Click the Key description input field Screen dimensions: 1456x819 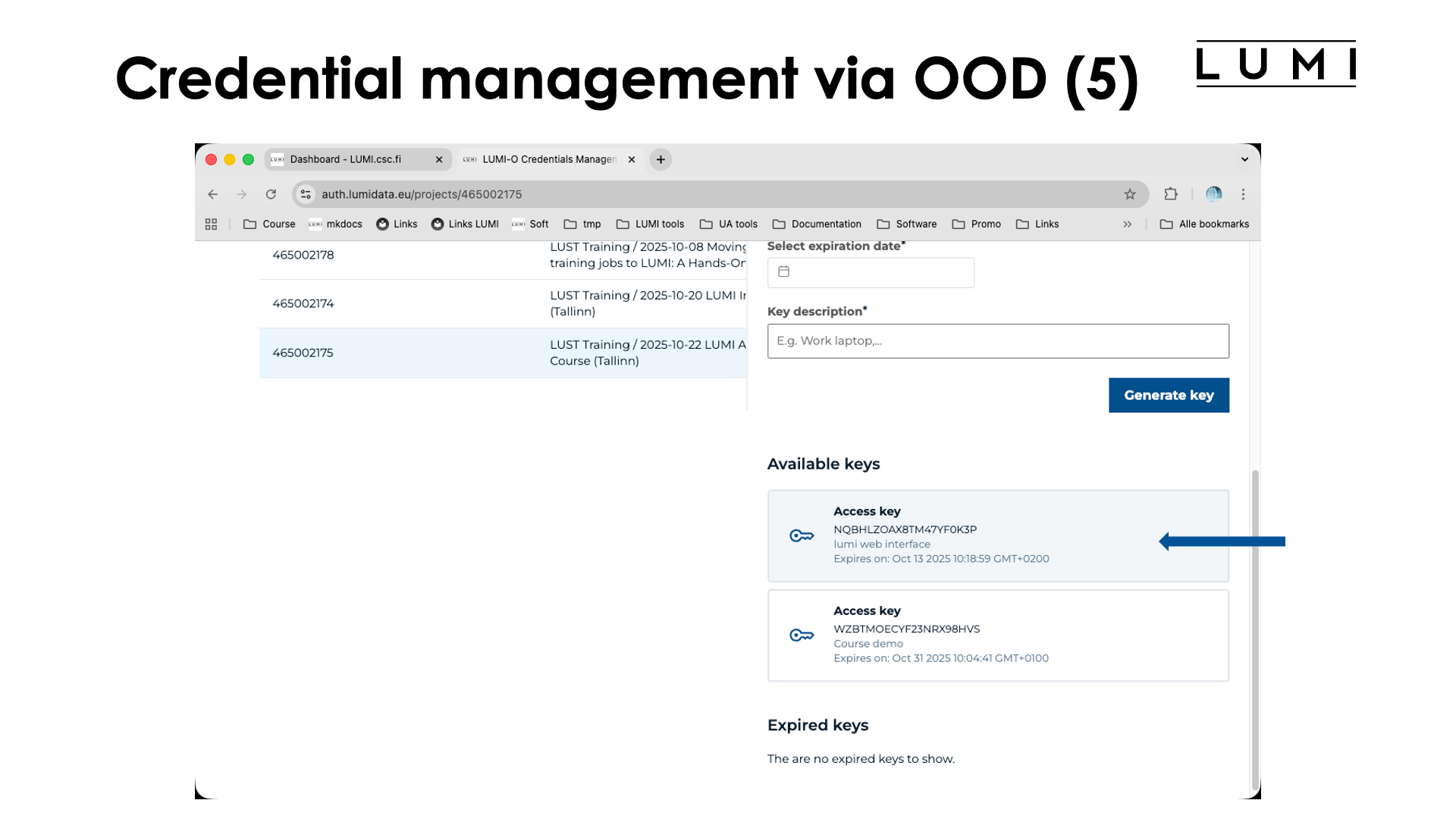click(x=997, y=340)
